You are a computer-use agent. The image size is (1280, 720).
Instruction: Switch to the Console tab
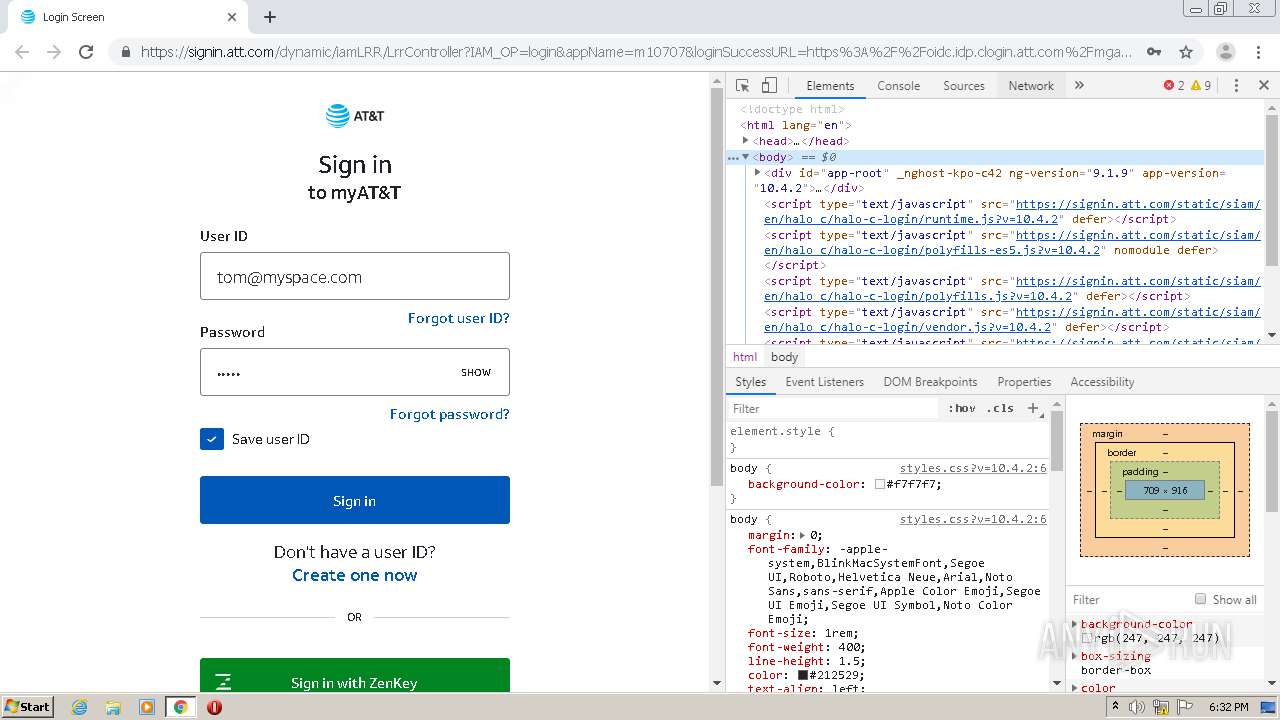pyautogui.click(x=898, y=86)
